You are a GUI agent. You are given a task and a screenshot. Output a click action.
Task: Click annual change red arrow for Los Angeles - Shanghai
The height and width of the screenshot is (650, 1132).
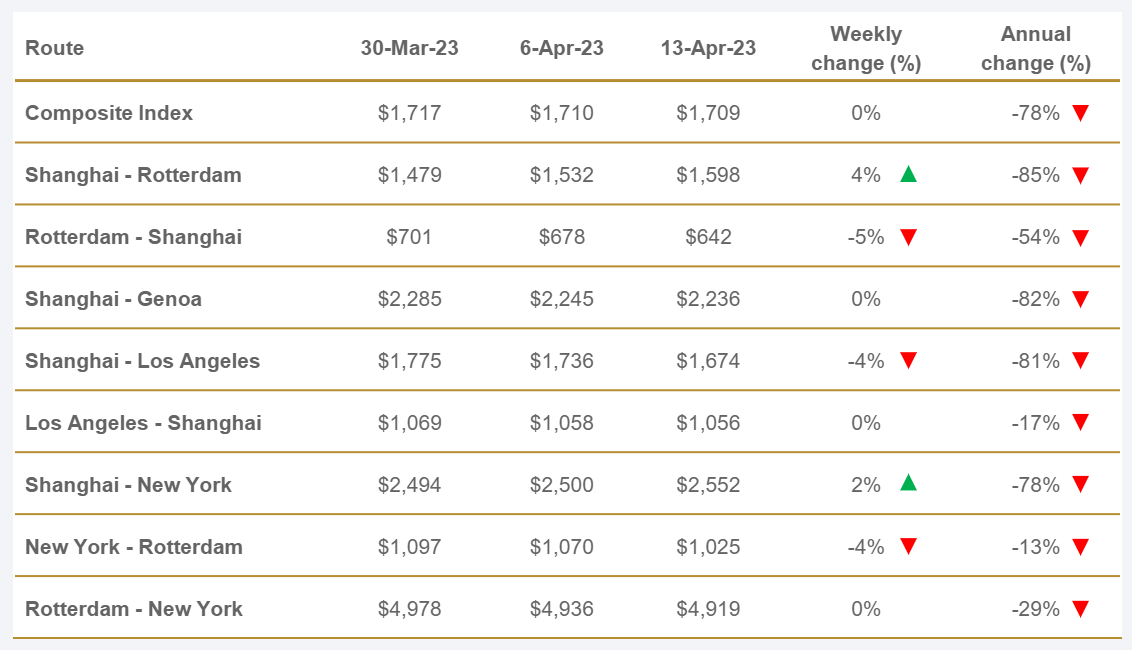1080,423
